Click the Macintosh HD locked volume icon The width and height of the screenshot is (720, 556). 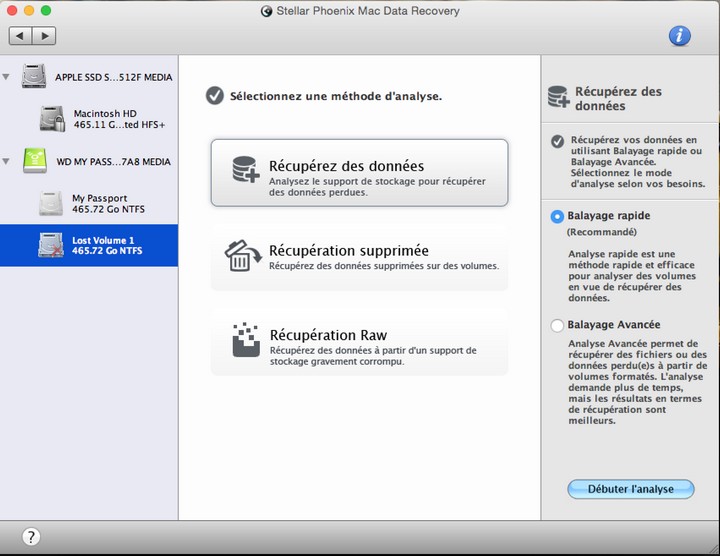52,119
